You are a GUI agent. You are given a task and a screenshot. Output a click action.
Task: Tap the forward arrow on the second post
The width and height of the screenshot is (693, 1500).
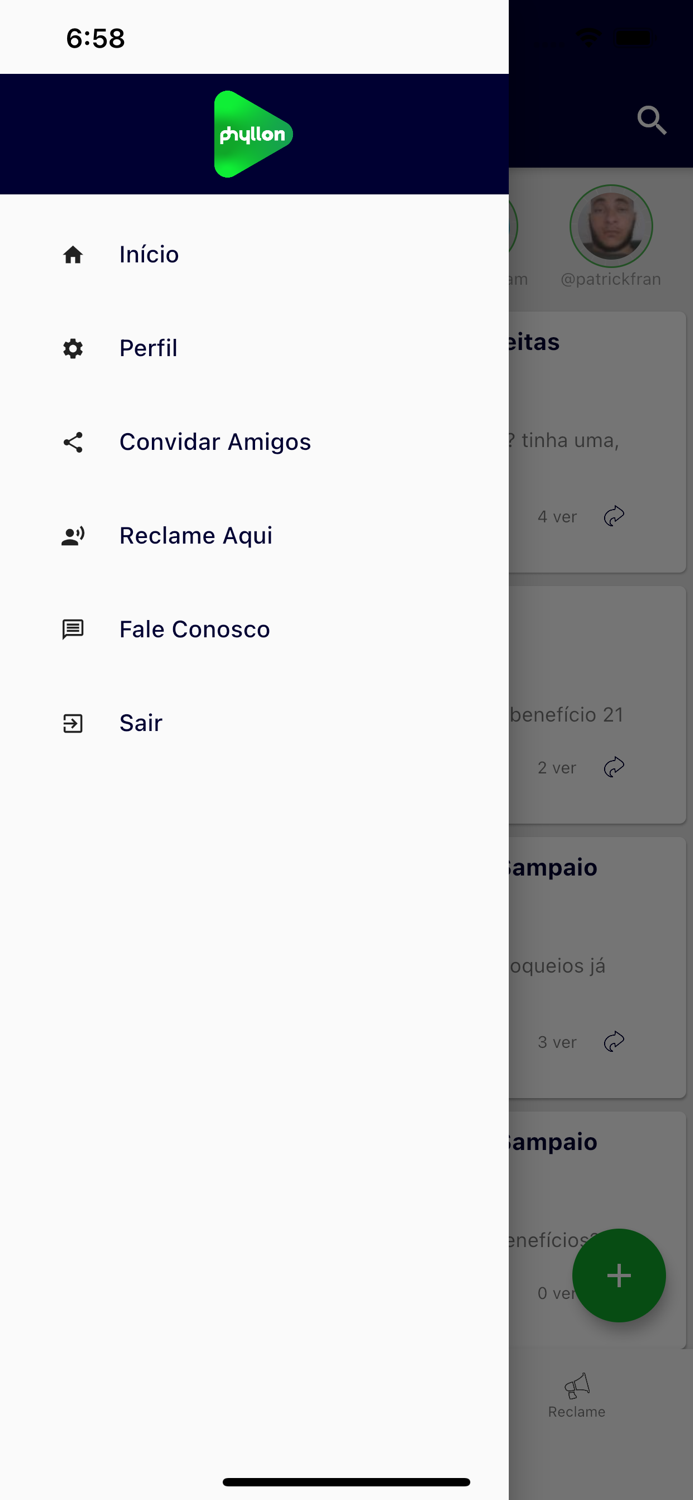[x=614, y=767]
